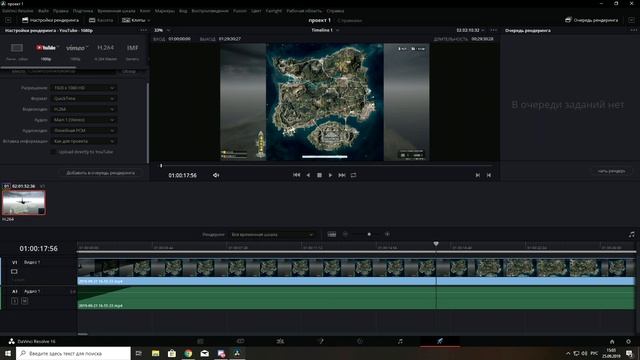The width and height of the screenshot is (640, 360).
Task: Open timeline view options icon
Action: pos(332,234)
